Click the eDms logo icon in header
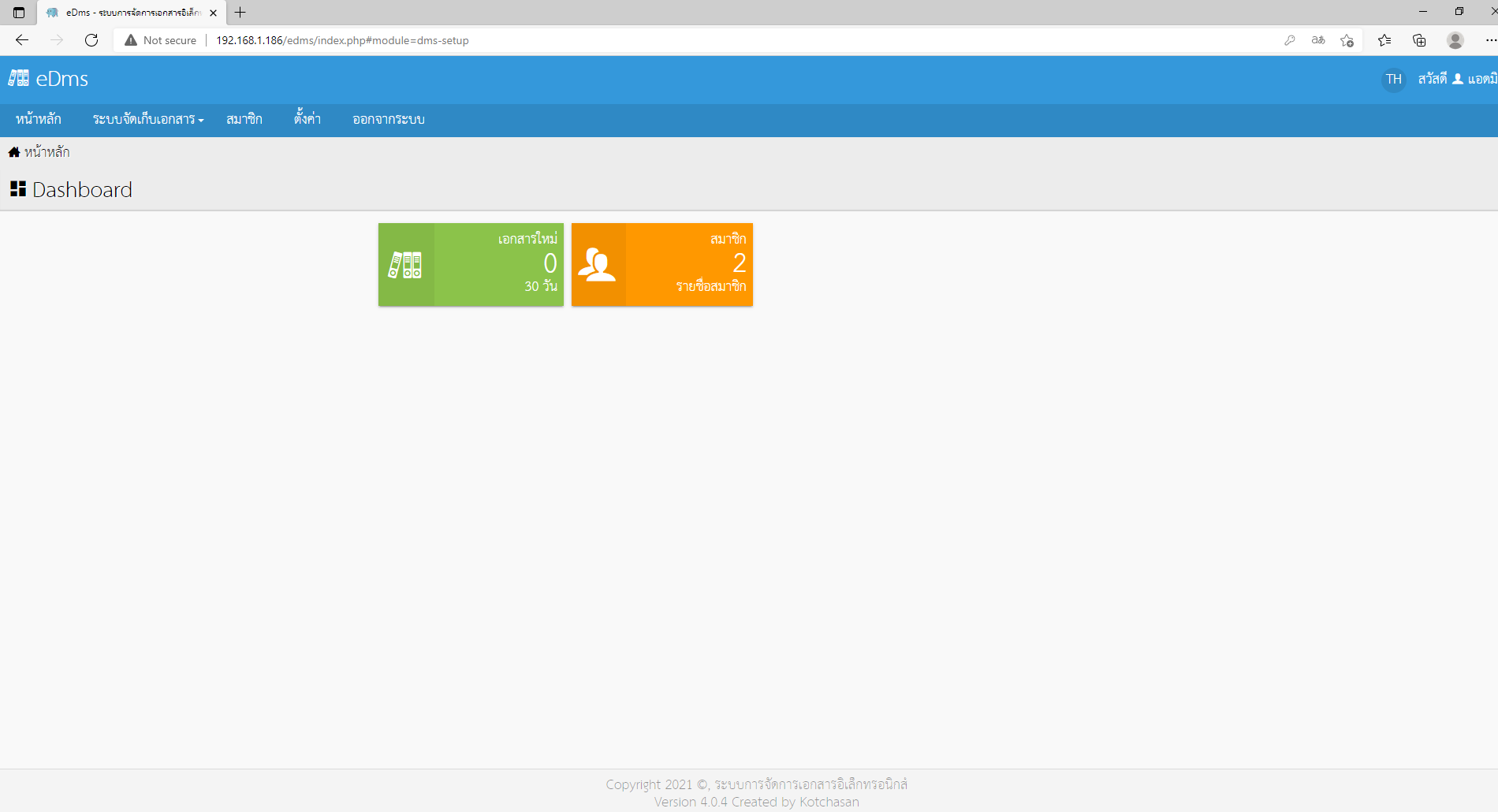The image size is (1498, 812). coord(19,78)
